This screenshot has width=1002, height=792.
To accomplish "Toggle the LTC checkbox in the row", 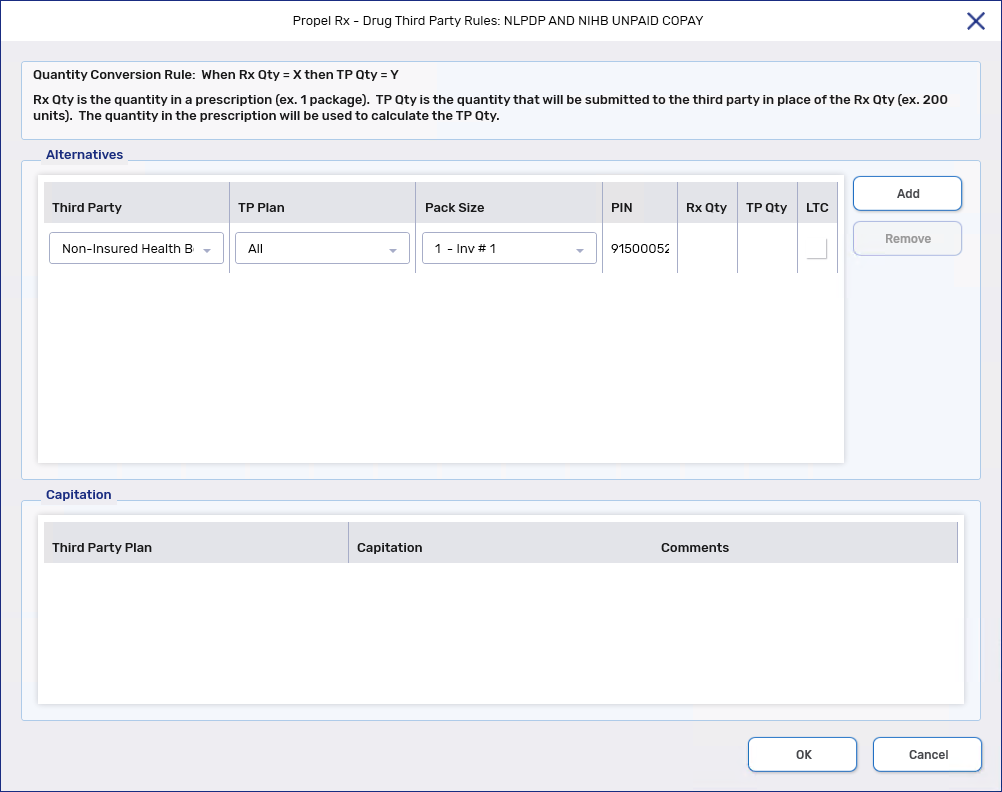I will tap(817, 249).
